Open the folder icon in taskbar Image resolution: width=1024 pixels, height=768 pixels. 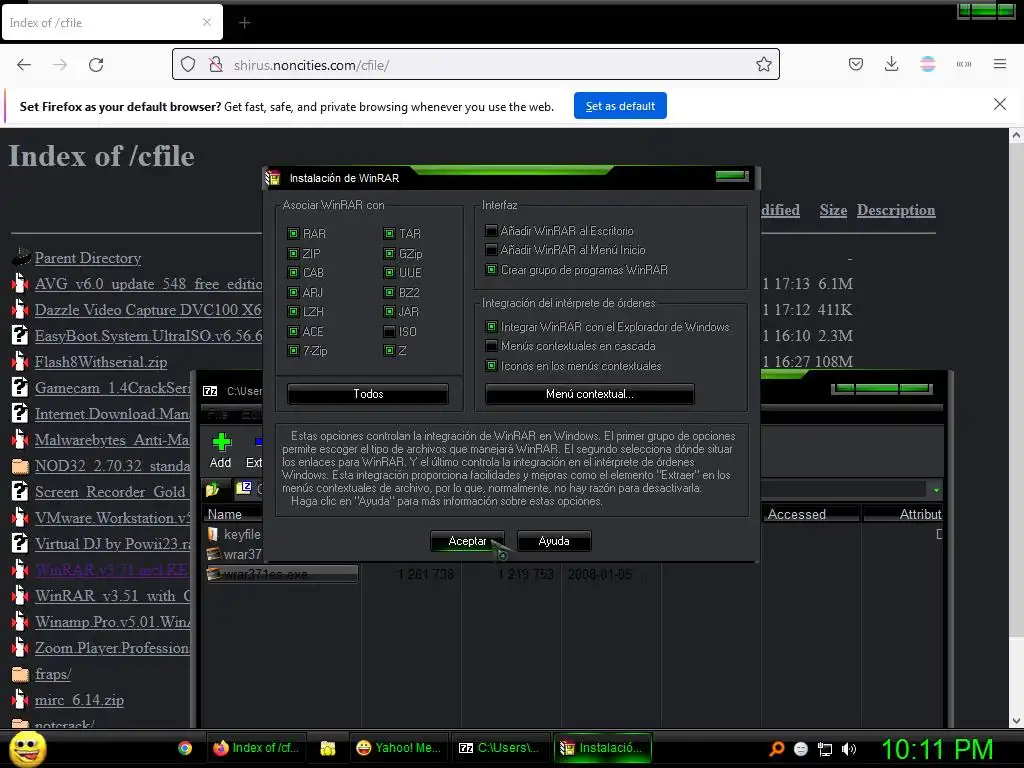tap(328, 748)
